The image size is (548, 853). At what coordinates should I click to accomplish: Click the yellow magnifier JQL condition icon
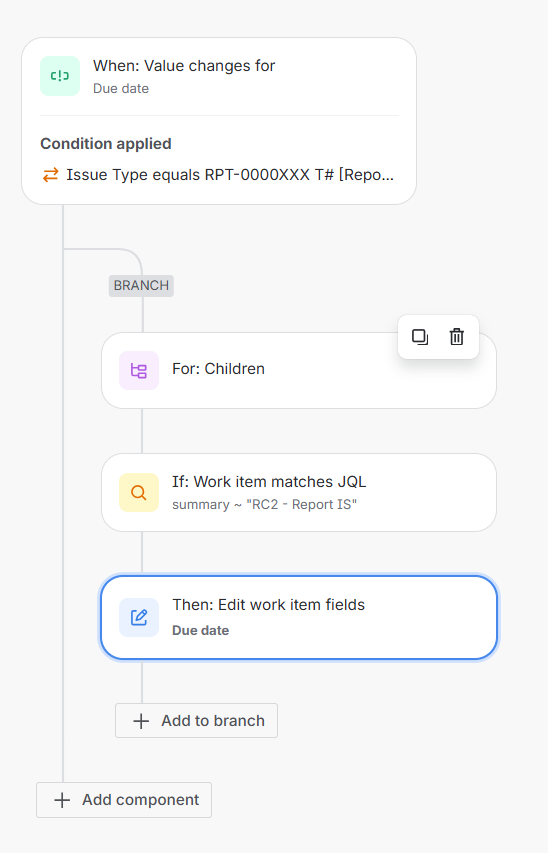point(139,492)
